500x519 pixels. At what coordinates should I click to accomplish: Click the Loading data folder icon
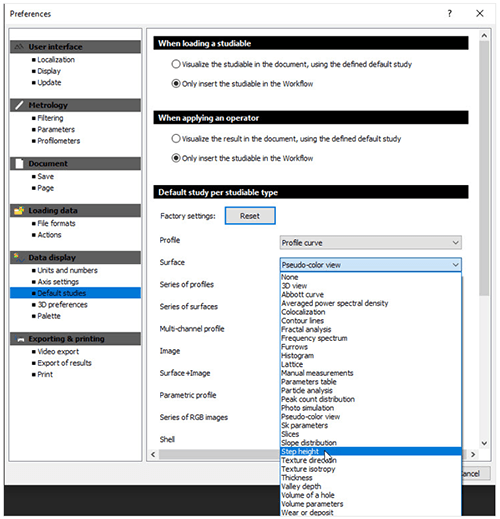tap(19, 211)
